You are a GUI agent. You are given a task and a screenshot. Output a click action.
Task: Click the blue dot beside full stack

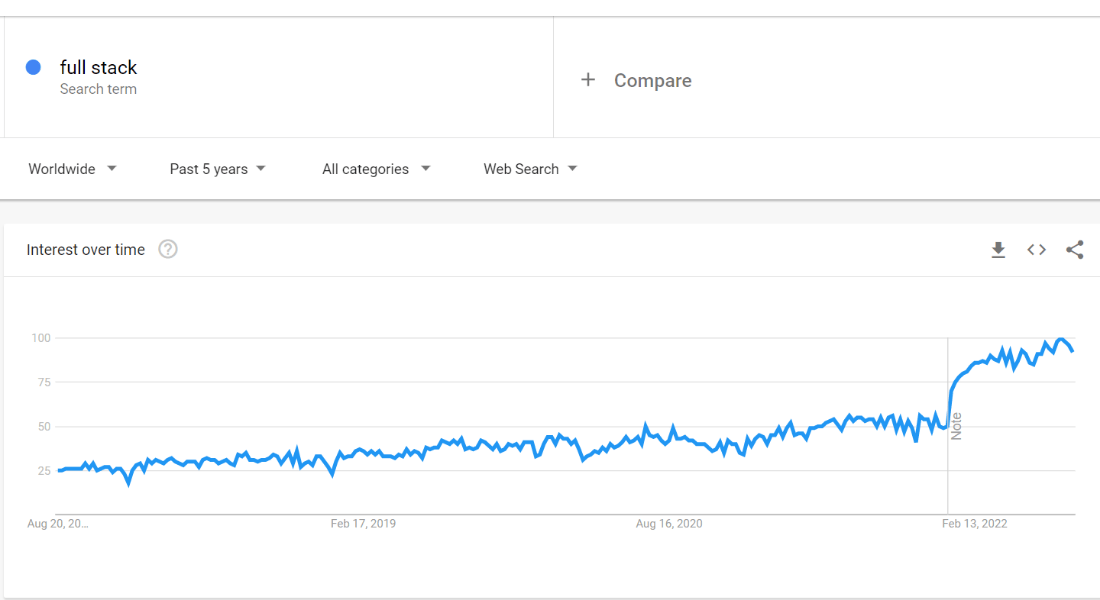(x=33, y=67)
